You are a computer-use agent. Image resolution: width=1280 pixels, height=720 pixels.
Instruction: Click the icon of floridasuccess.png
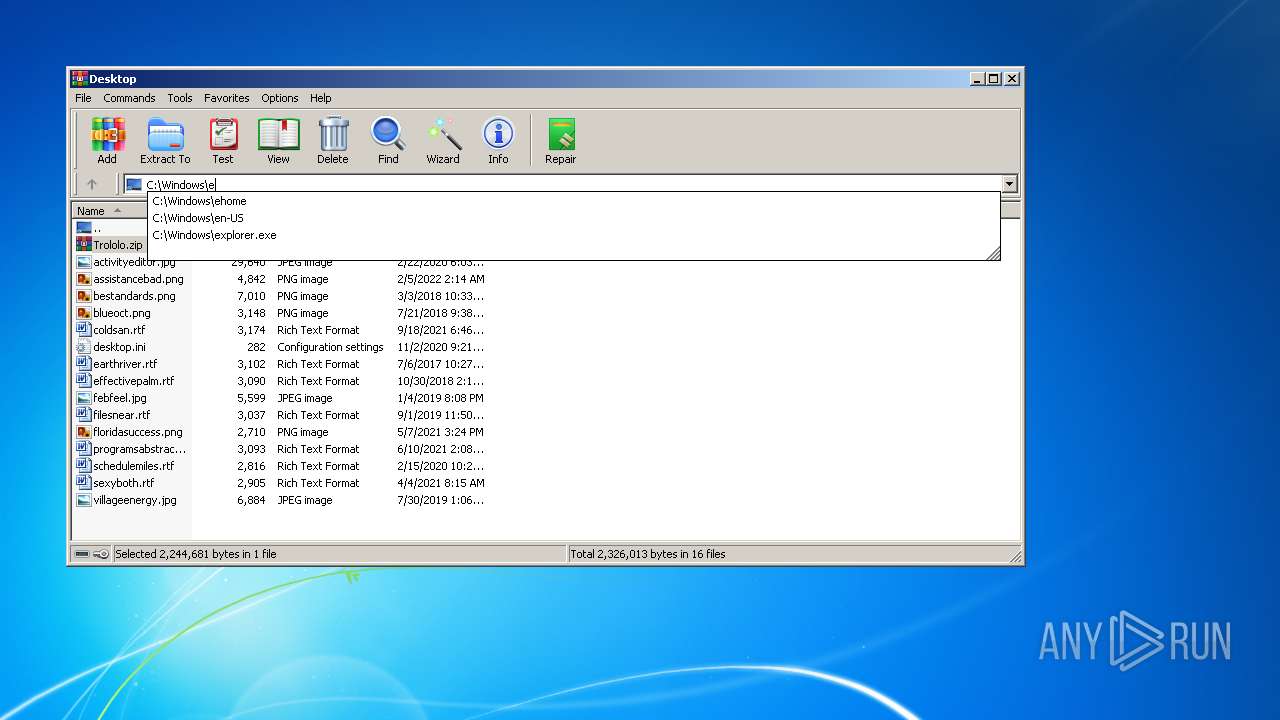tap(84, 432)
